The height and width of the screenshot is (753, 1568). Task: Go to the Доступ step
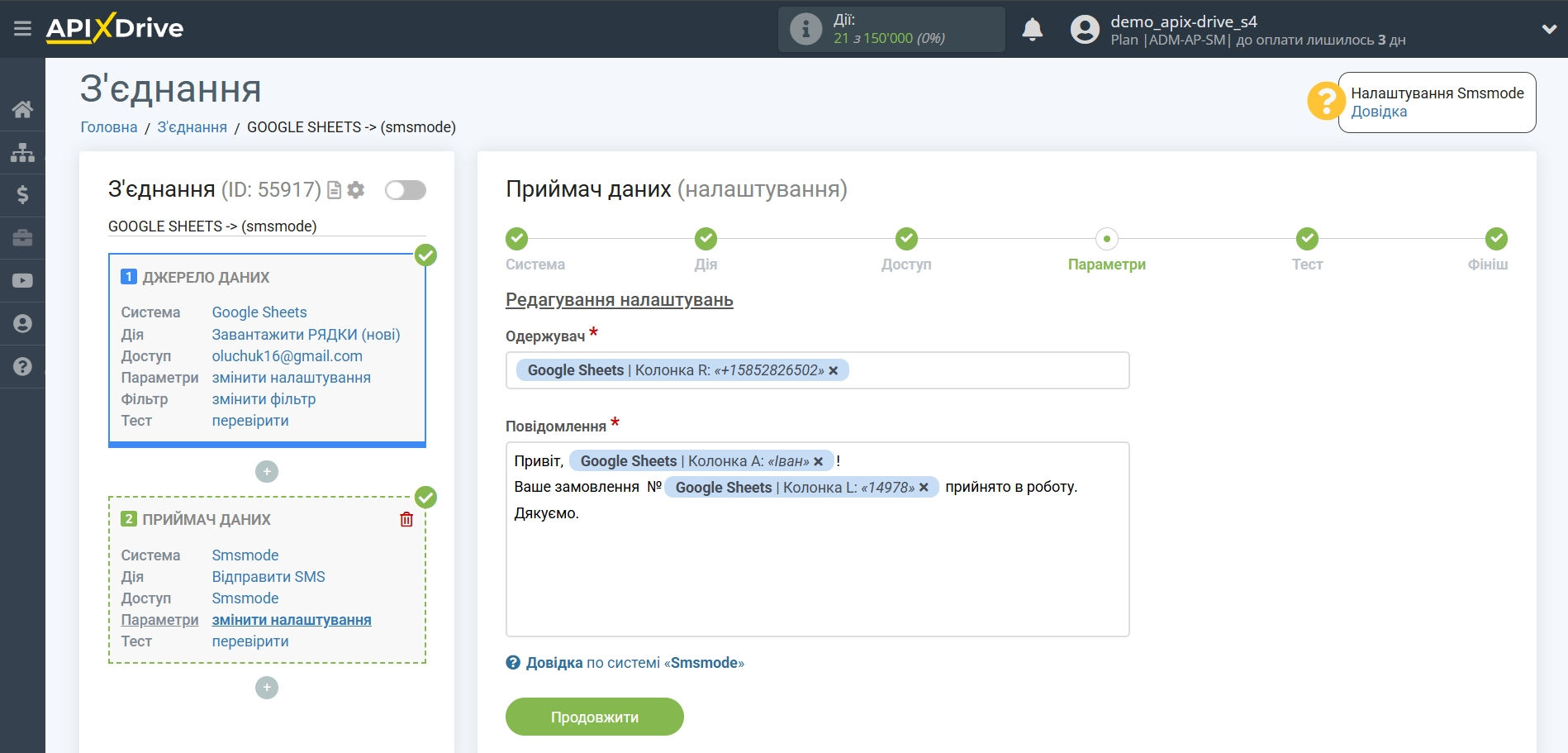pyautogui.click(x=906, y=240)
